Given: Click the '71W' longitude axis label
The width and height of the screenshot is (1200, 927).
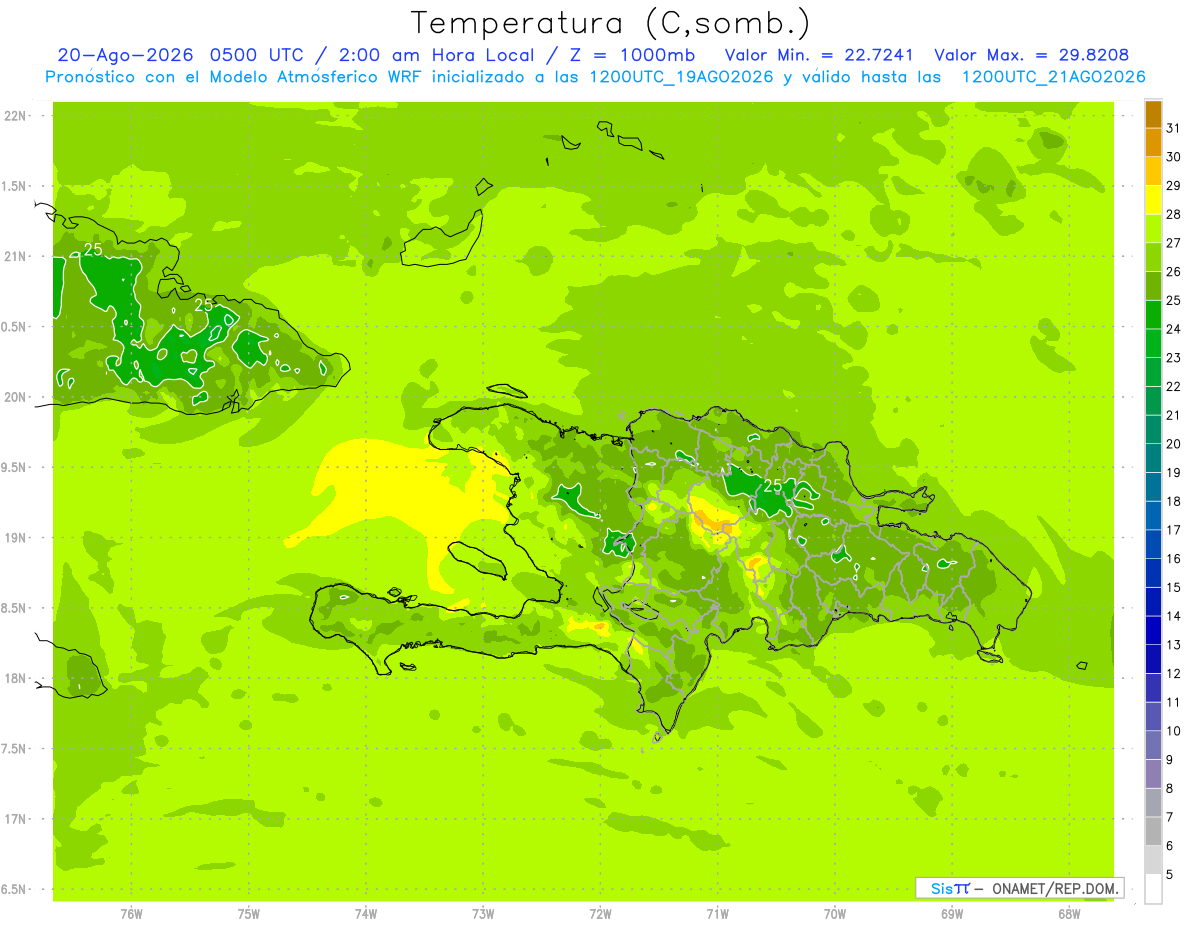Looking at the screenshot, I should tap(717, 913).
